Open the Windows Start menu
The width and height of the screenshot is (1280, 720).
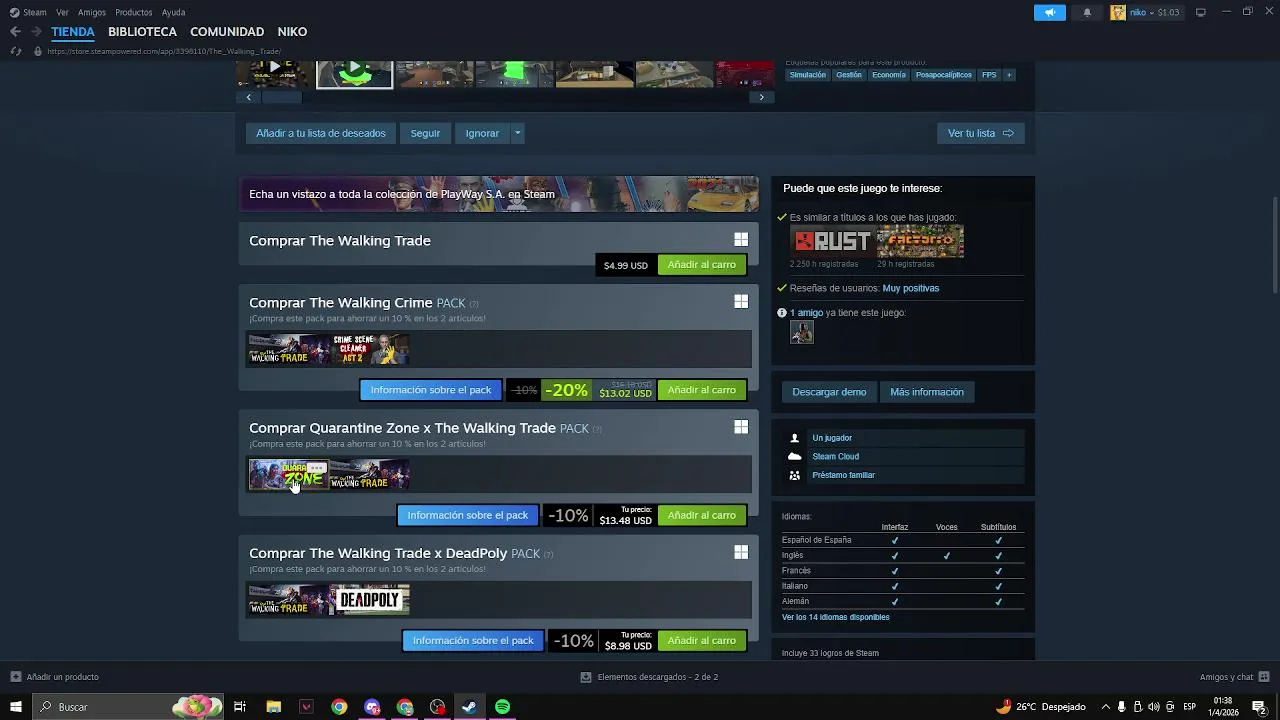coord(16,707)
